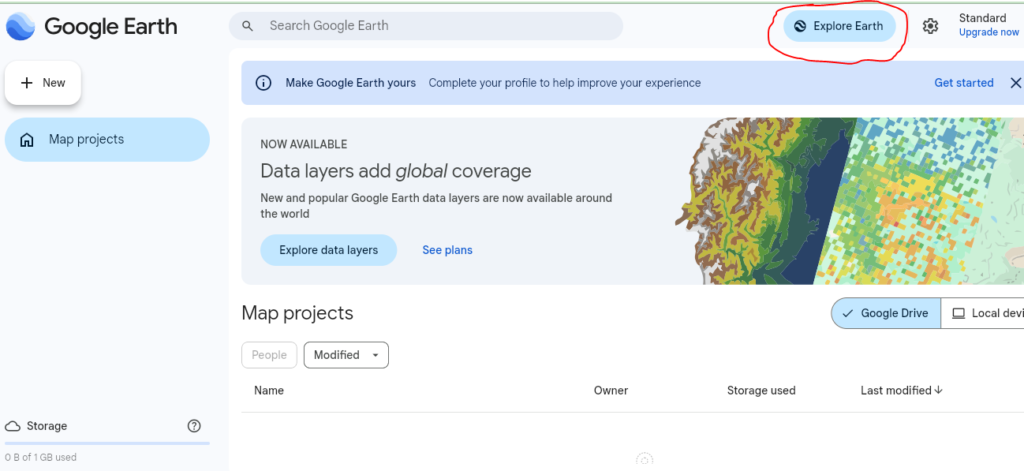Screen dimensions: 1024x471
Task: Click the Map projects heading
Action: tap(297, 313)
